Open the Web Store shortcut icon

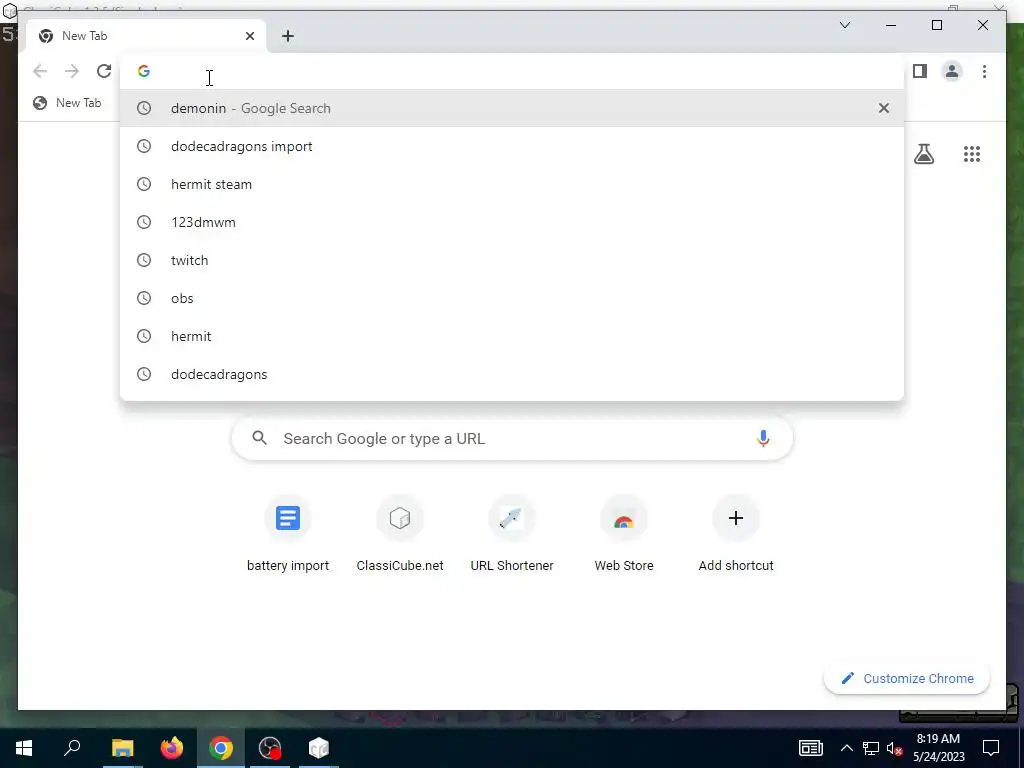(624, 519)
